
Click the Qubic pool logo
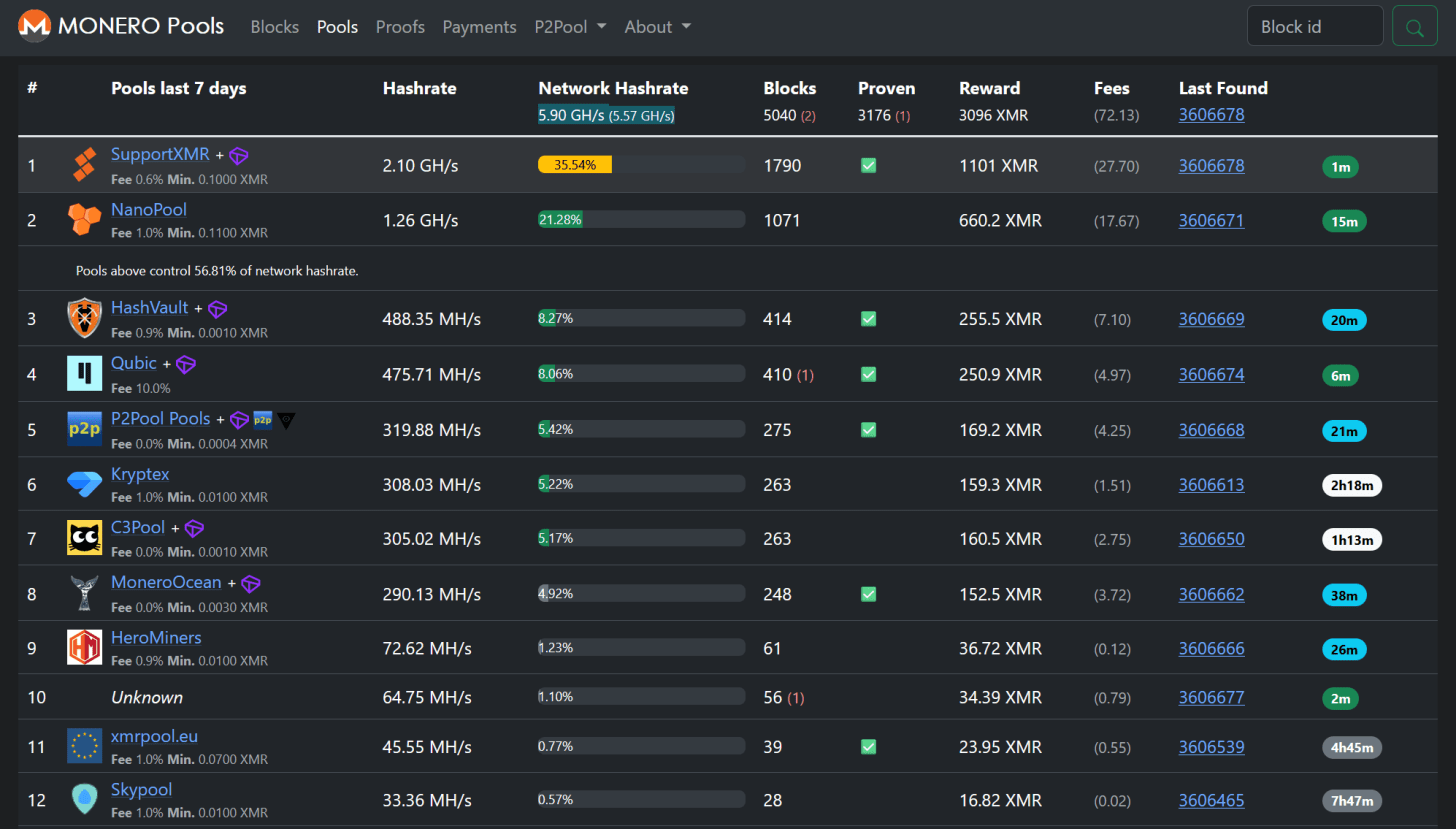pyautogui.click(x=84, y=373)
